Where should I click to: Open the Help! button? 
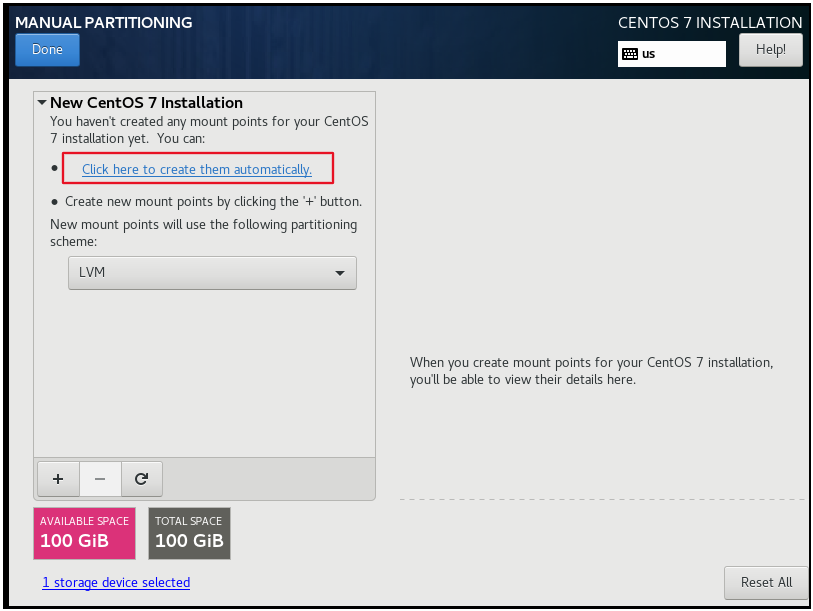[770, 50]
